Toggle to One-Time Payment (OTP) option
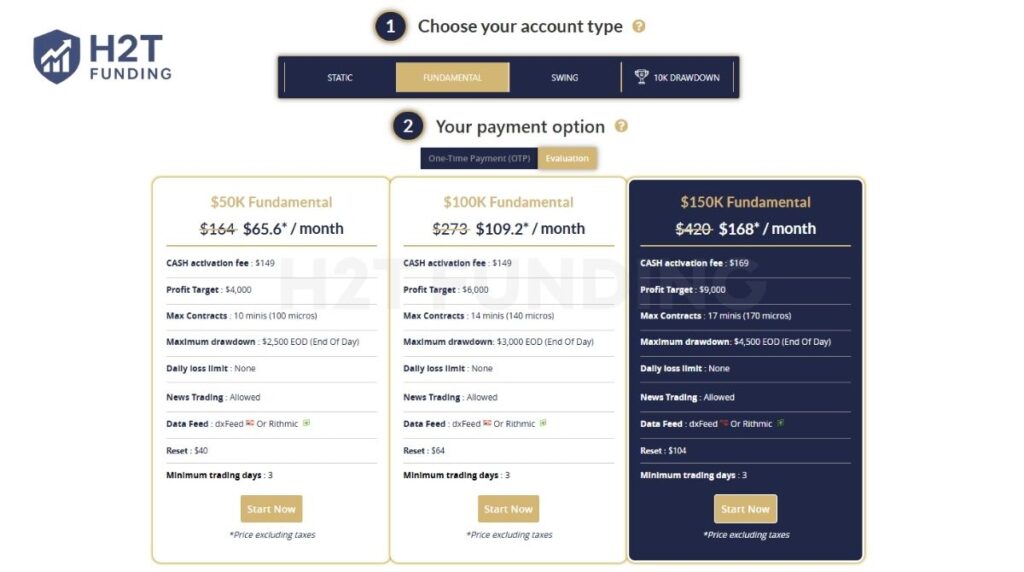Image resolution: width=1024 pixels, height=572 pixels. [x=479, y=158]
